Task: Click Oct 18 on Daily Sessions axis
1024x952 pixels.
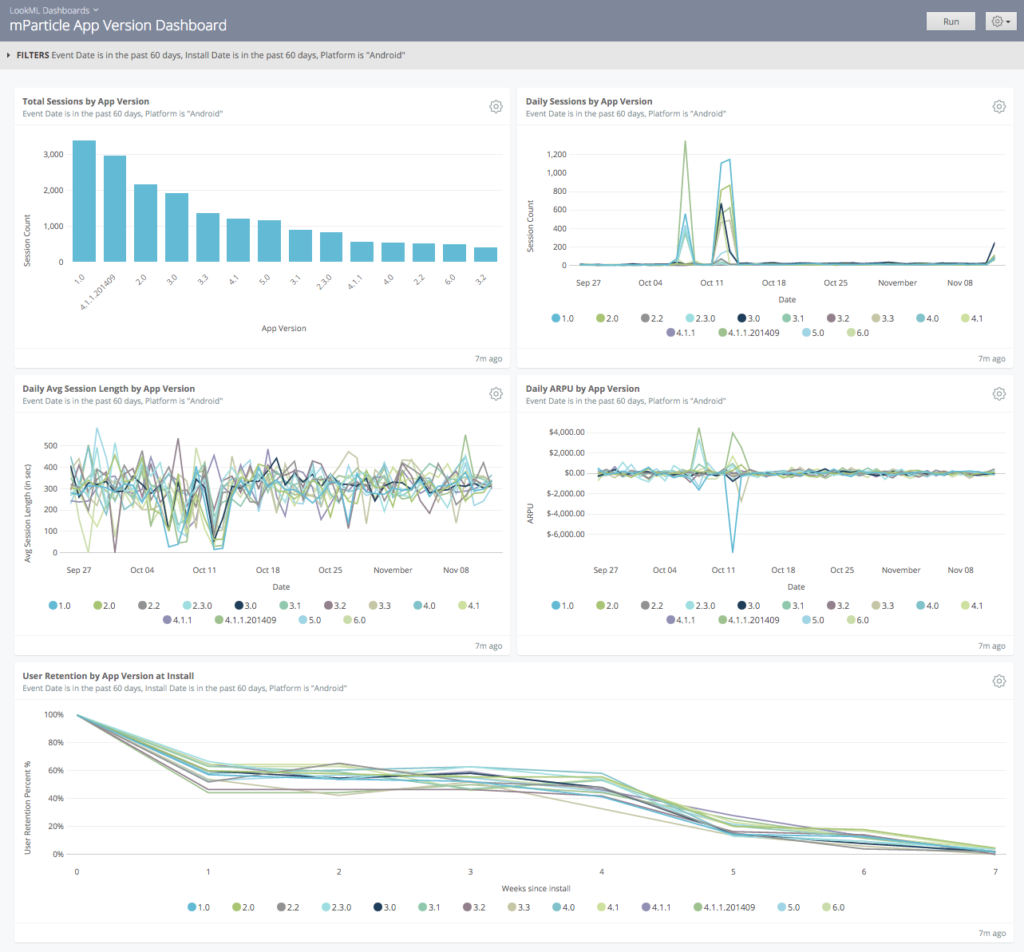Action: (x=773, y=283)
